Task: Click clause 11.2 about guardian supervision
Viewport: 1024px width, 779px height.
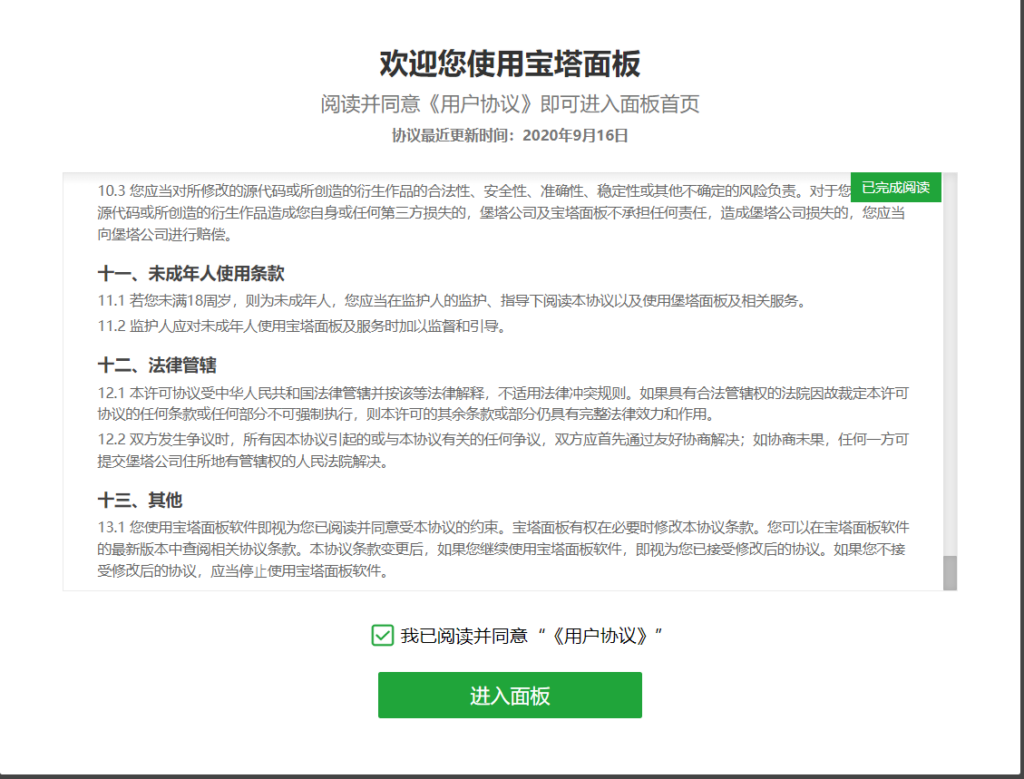Action: tap(302, 326)
